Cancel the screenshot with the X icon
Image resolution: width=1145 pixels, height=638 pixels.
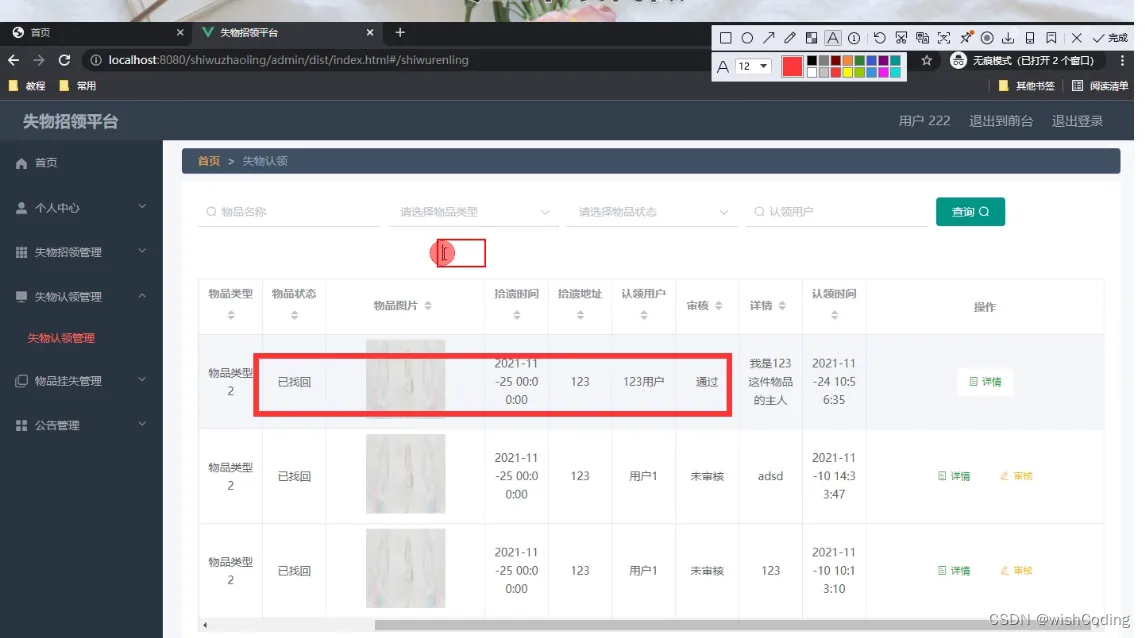[x=1076, y=38]
